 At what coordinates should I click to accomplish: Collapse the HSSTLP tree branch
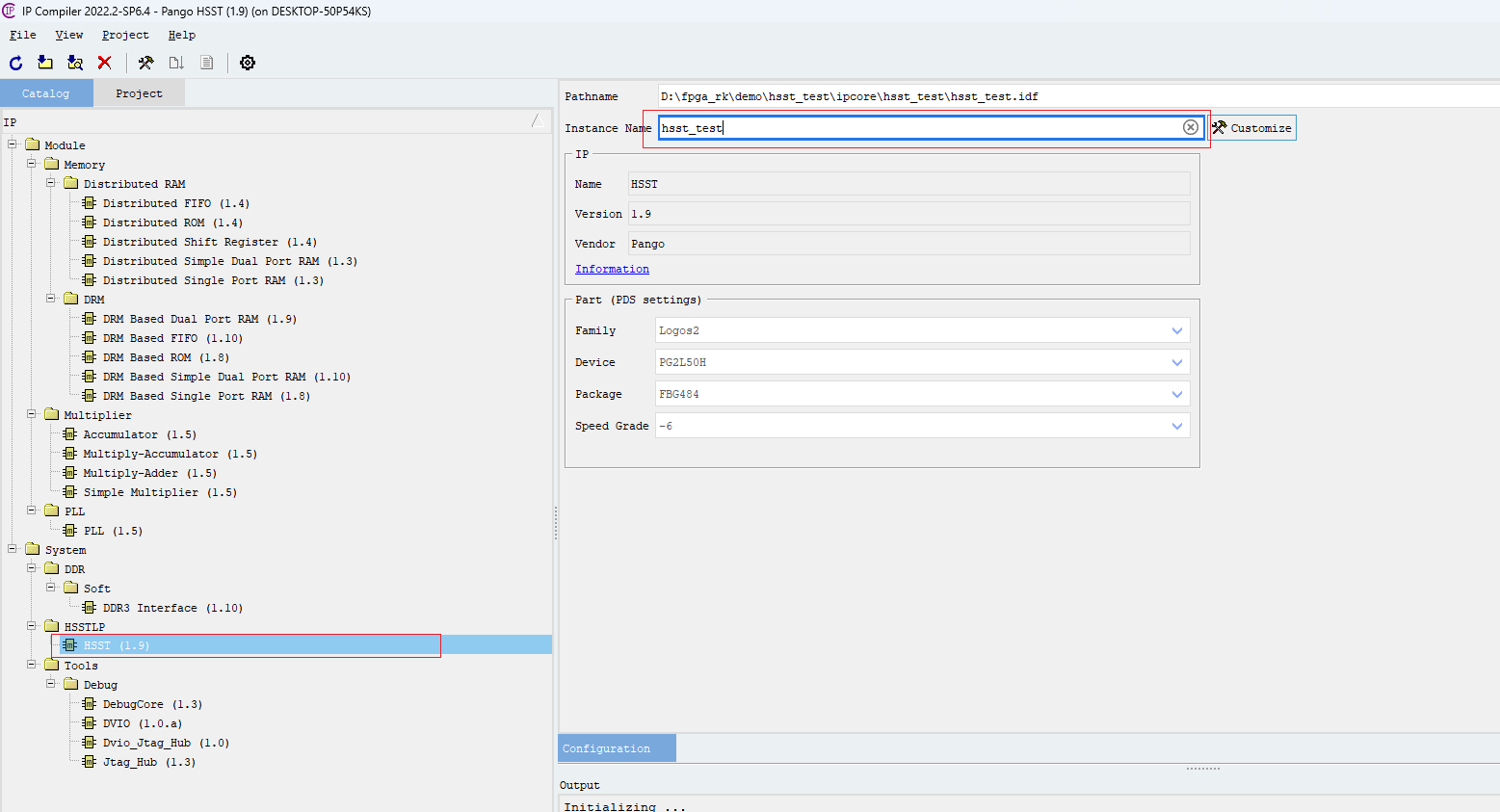pos(31,626)
